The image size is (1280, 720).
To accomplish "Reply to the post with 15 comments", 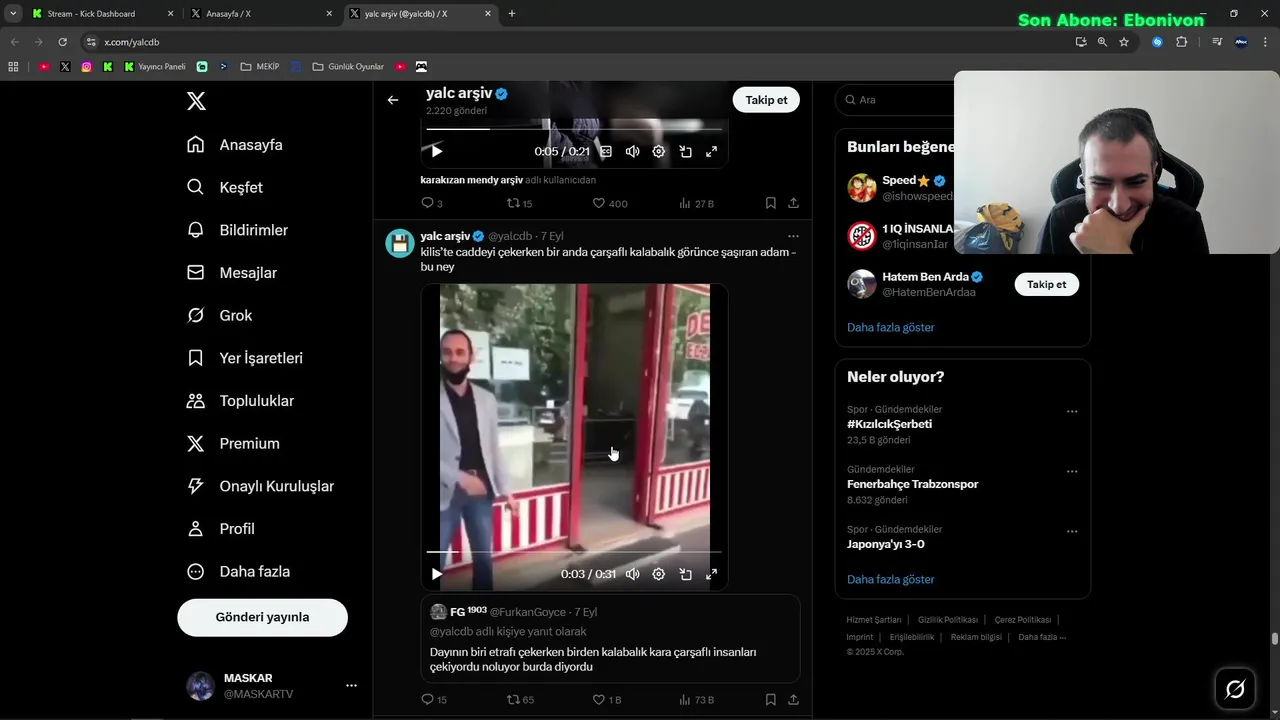I will click(x=434, y=700).
